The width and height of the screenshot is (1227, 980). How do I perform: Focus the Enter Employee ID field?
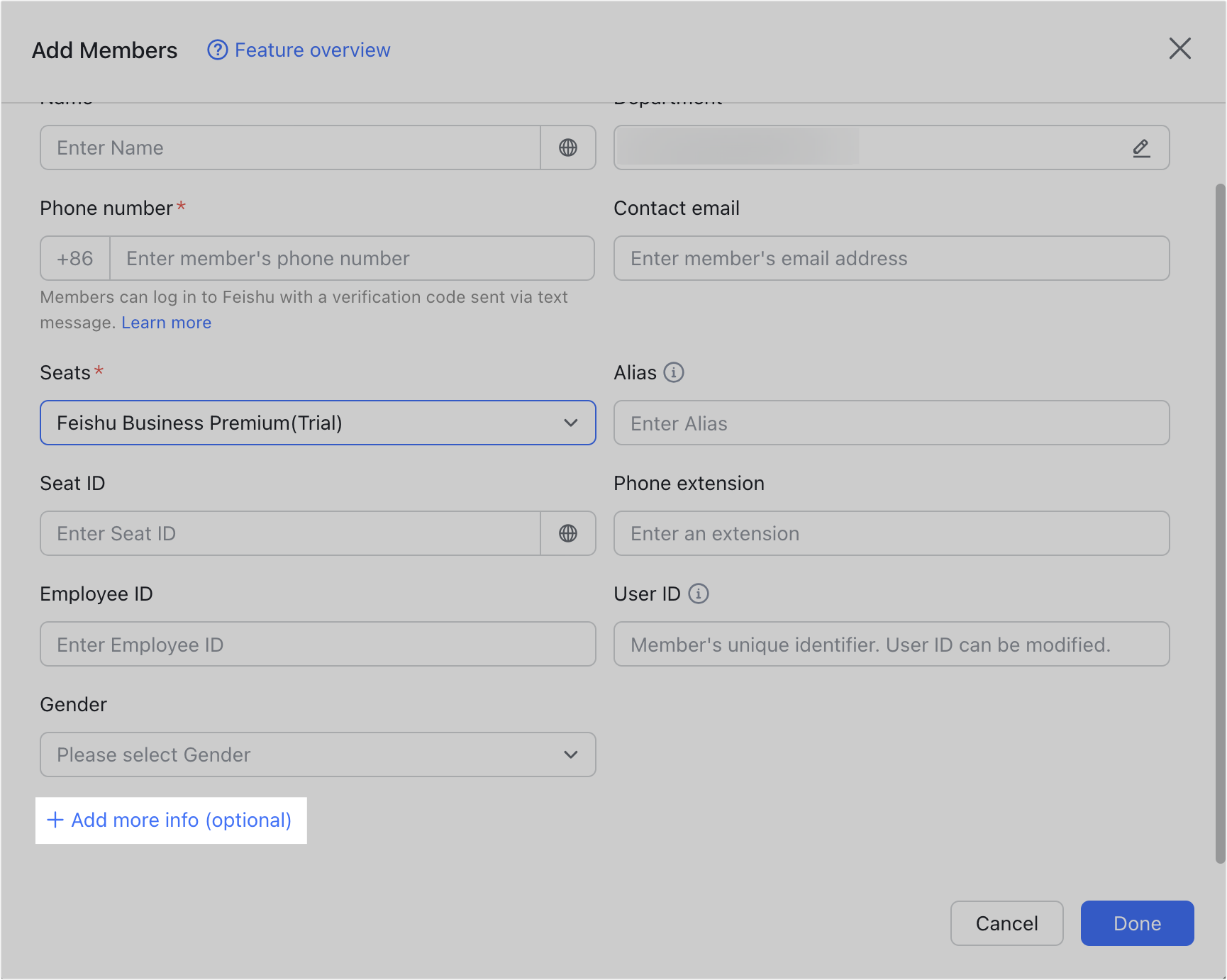coord(318,644)
